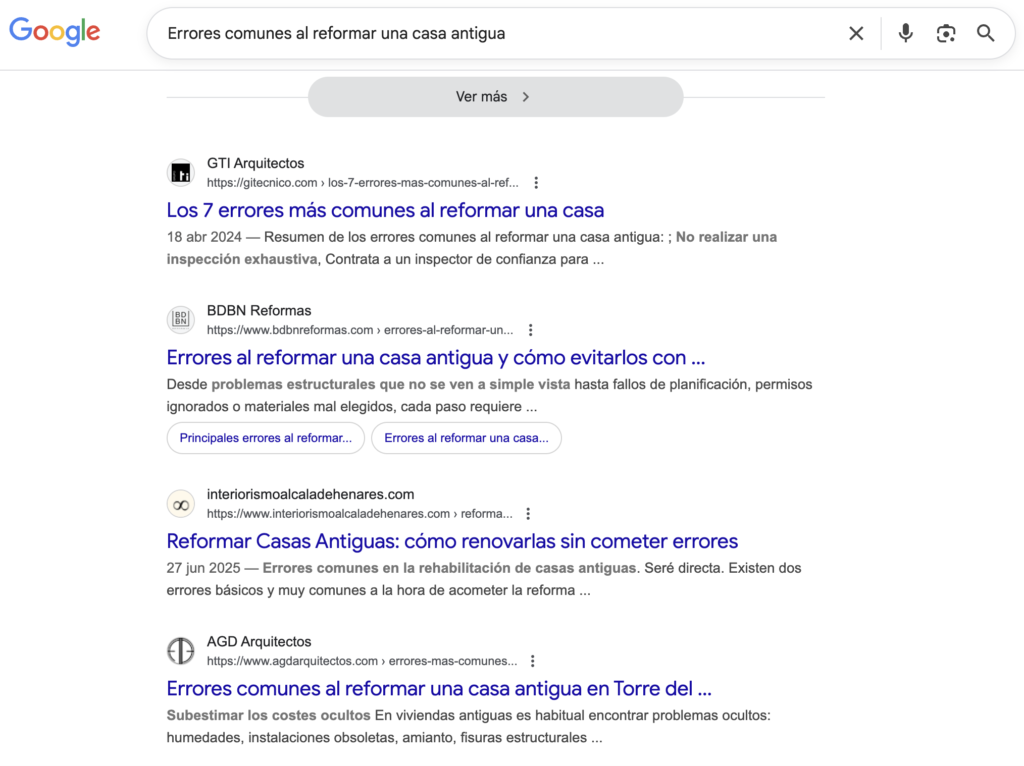The height and width of the screenshot is (766, 1024).
Task: Click the X to clear the search query
Action: coord(856,33)
